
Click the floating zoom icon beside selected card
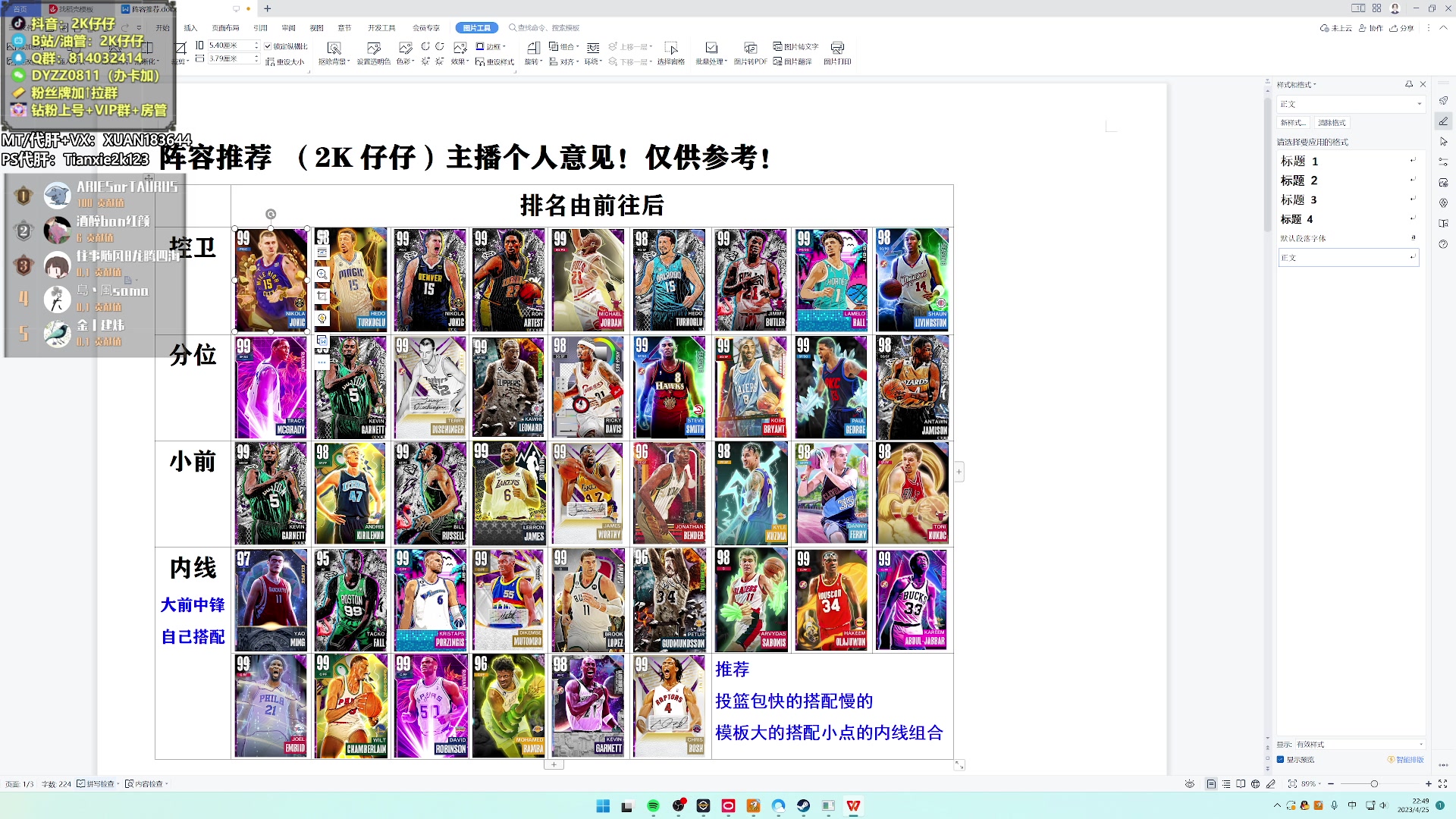[322, 274]
